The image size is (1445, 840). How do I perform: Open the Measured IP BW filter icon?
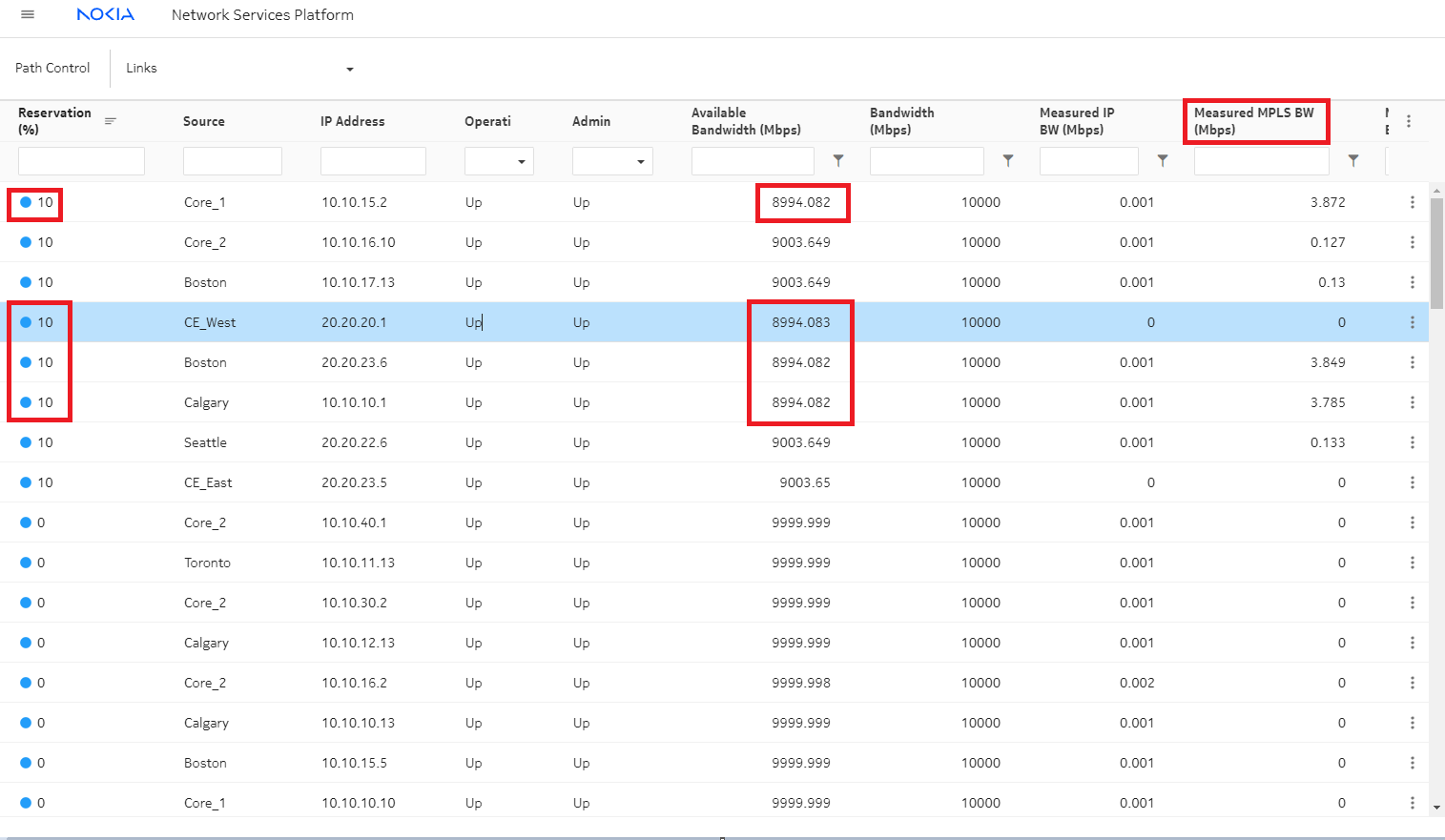[x=1163, y=161]
